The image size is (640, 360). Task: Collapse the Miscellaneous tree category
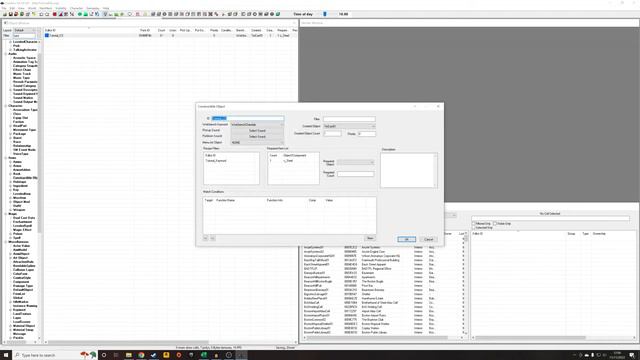click(6, 242)
